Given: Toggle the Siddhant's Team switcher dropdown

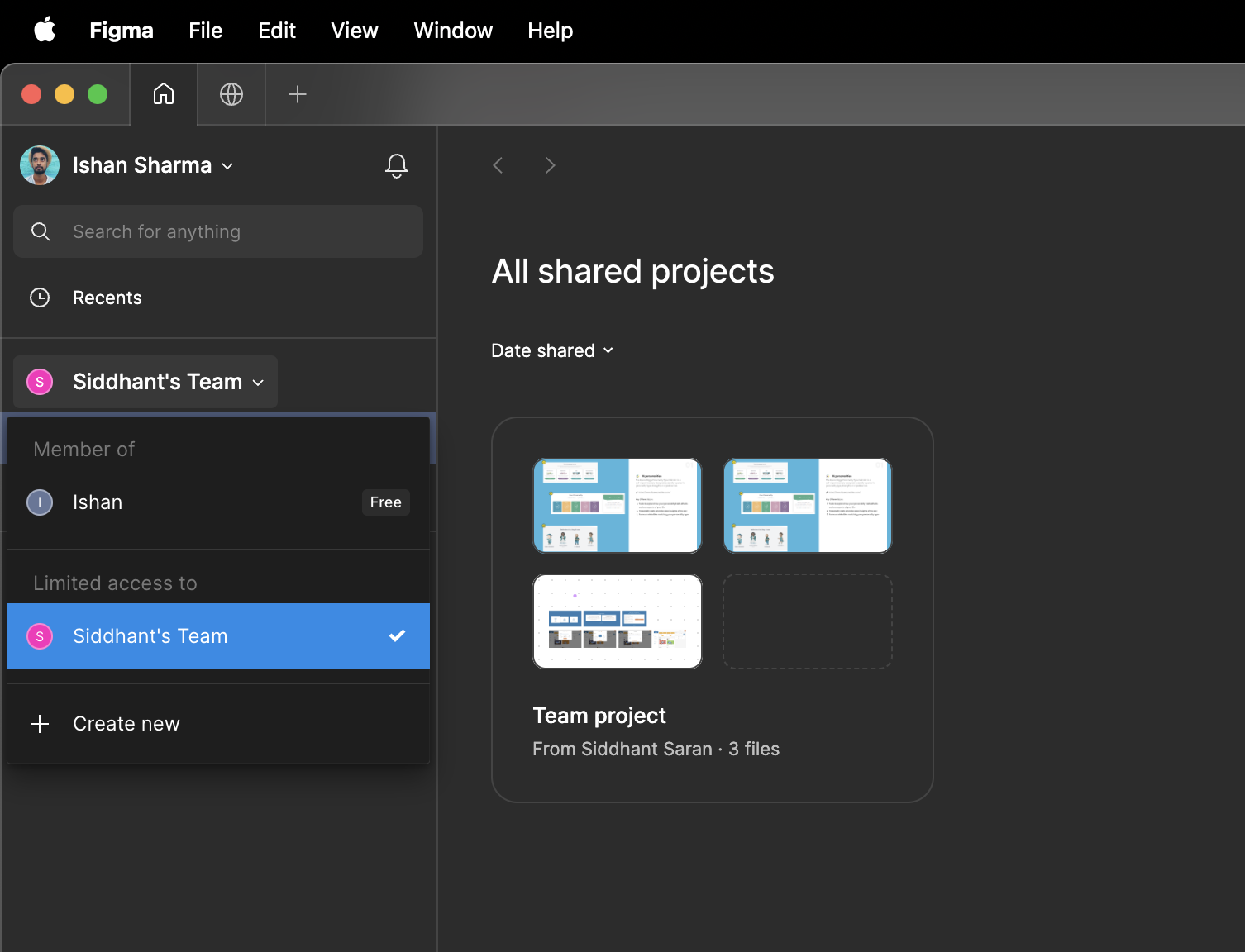Looking at the screenshot, I should pos(145,382).
